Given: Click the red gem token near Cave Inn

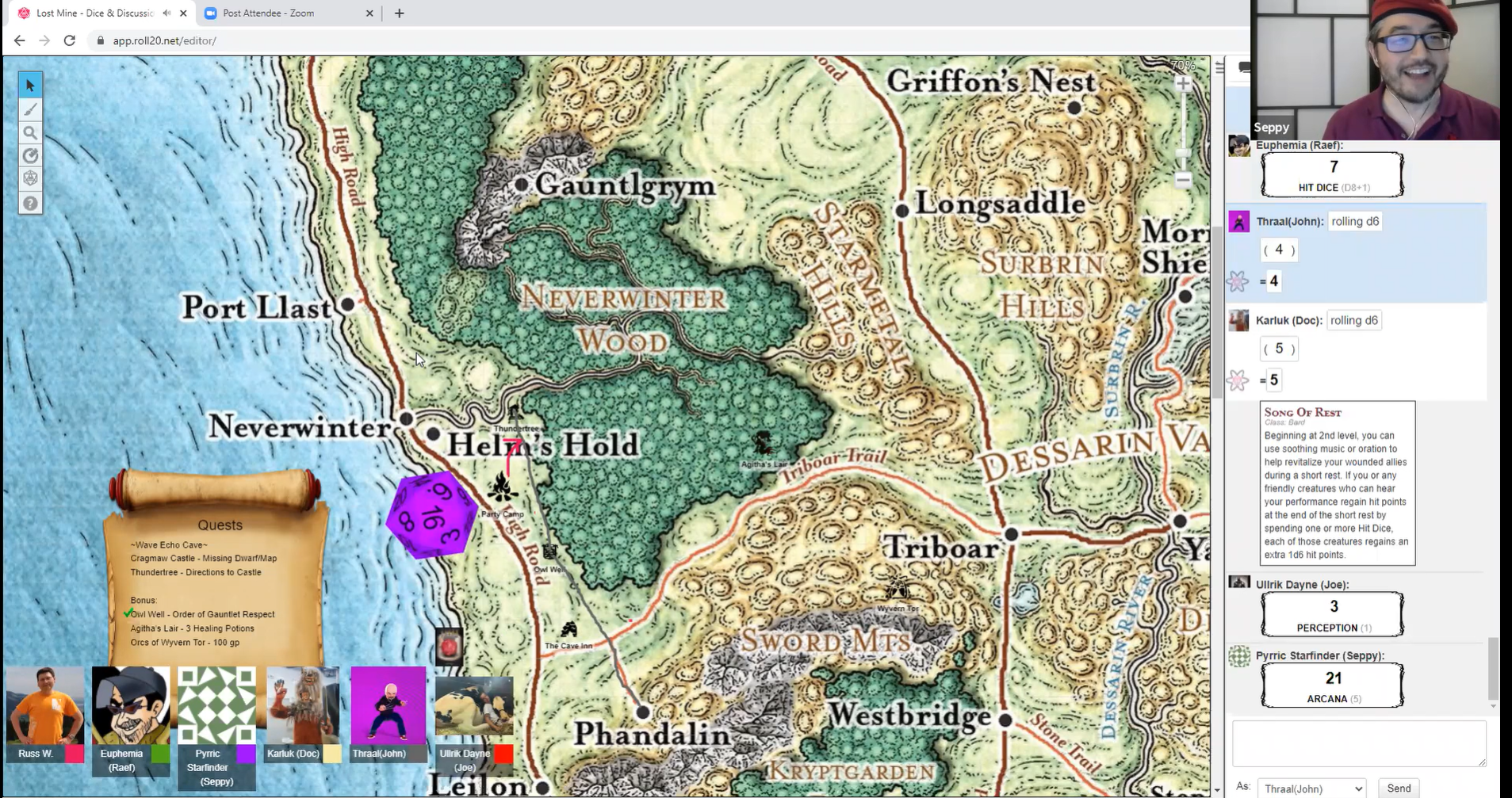Looking at the screenshot, I should tap(449, 647).
